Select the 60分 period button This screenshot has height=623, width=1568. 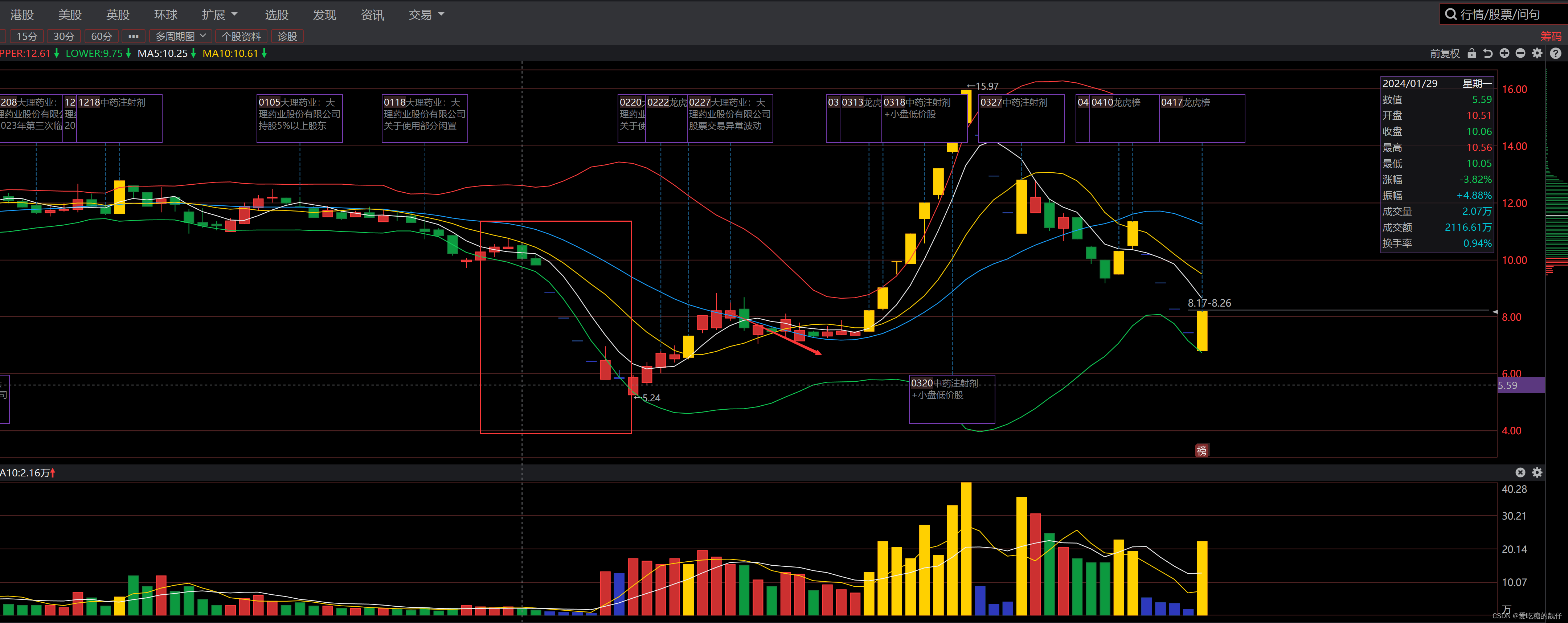coord(101,37)
